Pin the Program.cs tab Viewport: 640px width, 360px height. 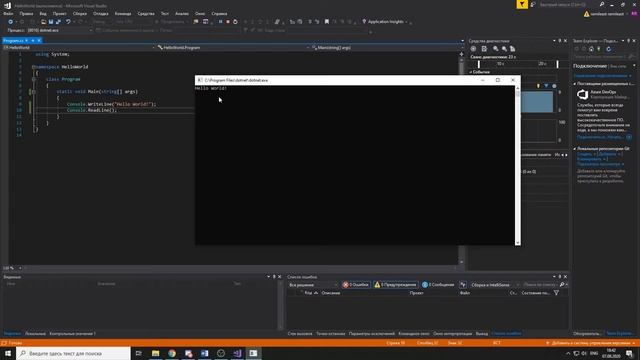coord(33,40)
